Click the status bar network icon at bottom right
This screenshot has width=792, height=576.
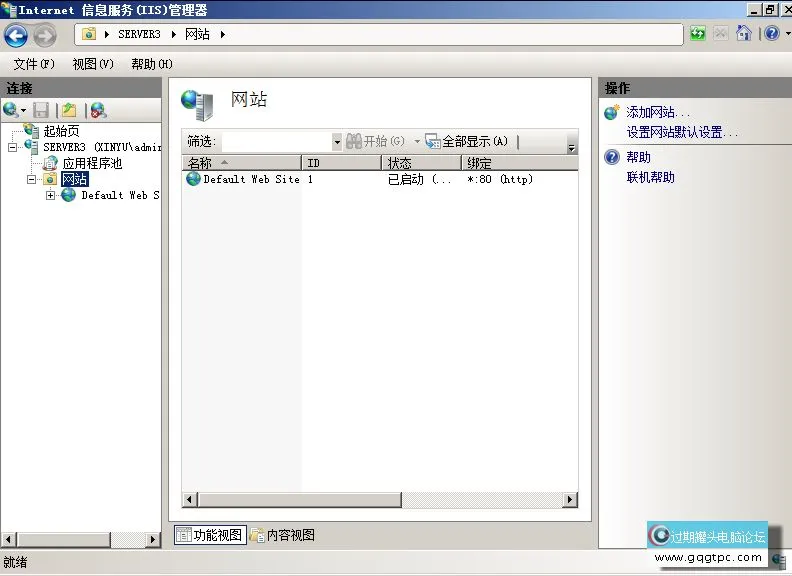[780, 560]
